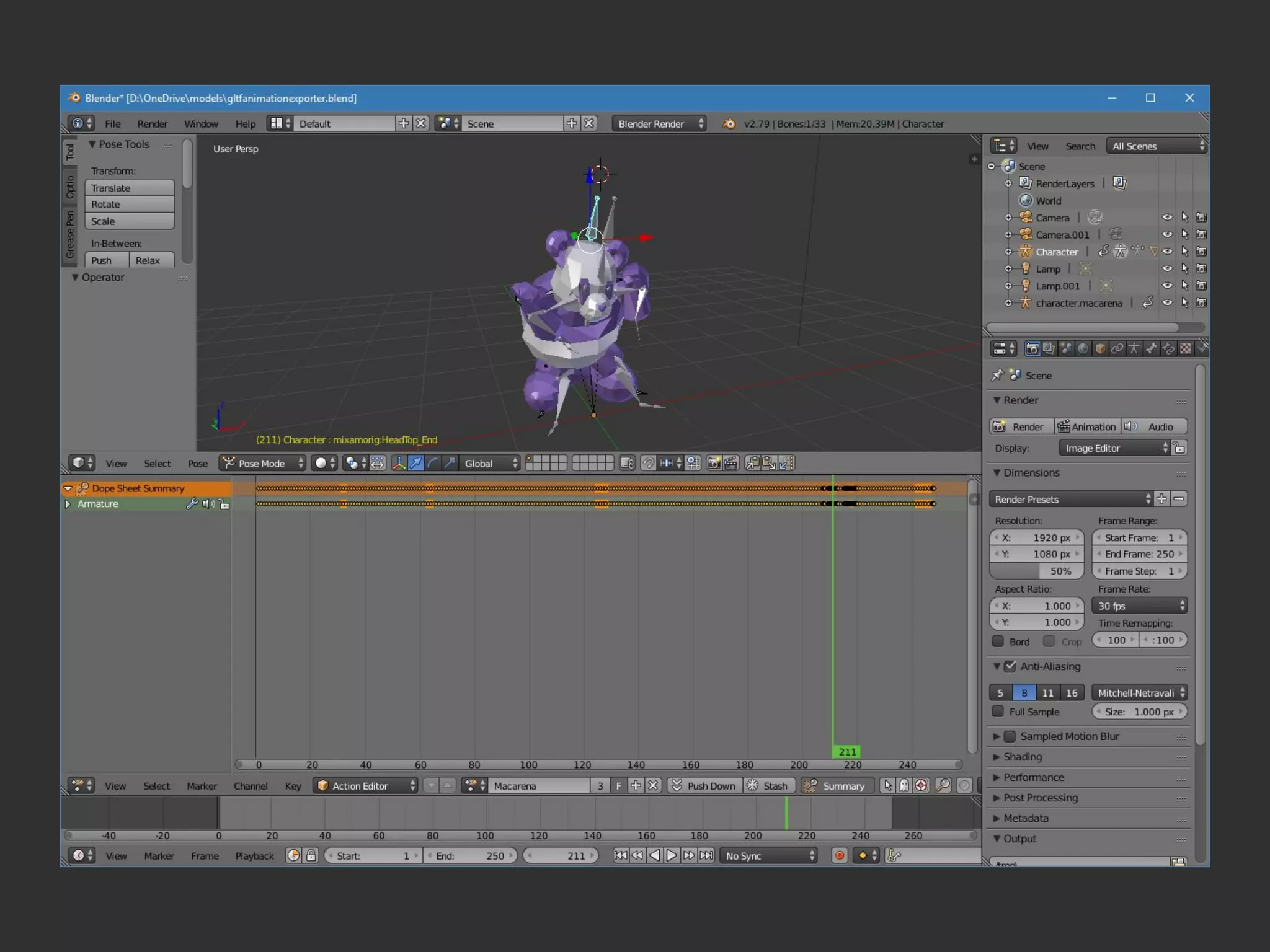The width and height of the screenshot is (1270, 952).
Task: Open the Pose Mode dropdown
Action: point(263,463)
